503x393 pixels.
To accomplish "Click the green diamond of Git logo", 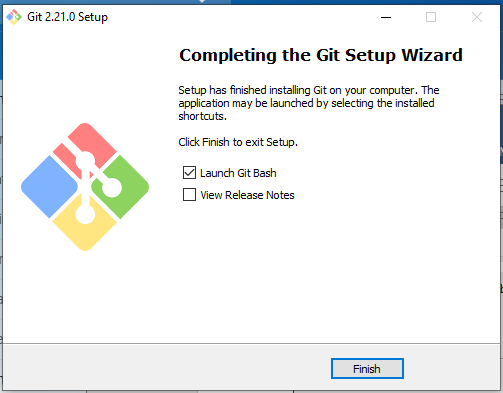I will click(122, 187).
